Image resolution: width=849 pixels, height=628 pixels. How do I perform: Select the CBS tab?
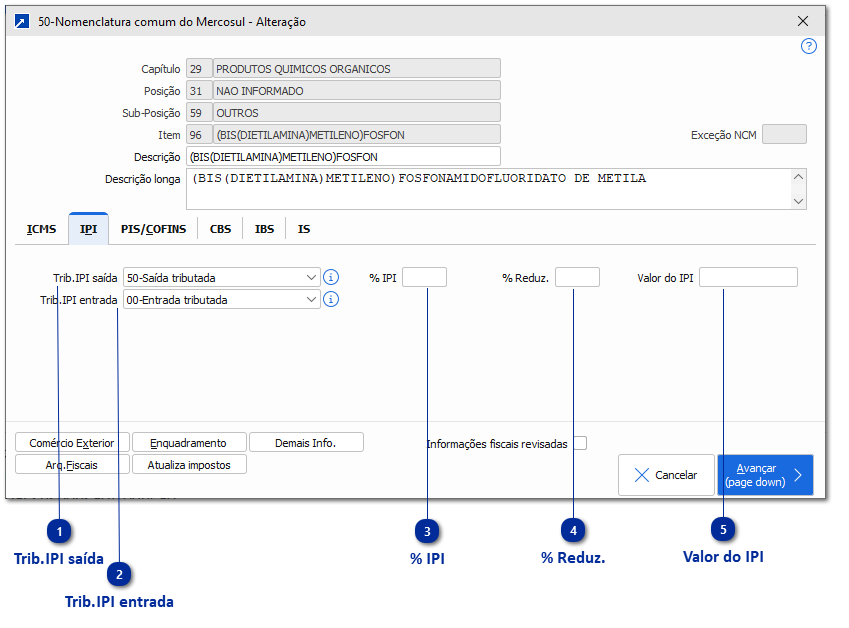pos(220,229)
